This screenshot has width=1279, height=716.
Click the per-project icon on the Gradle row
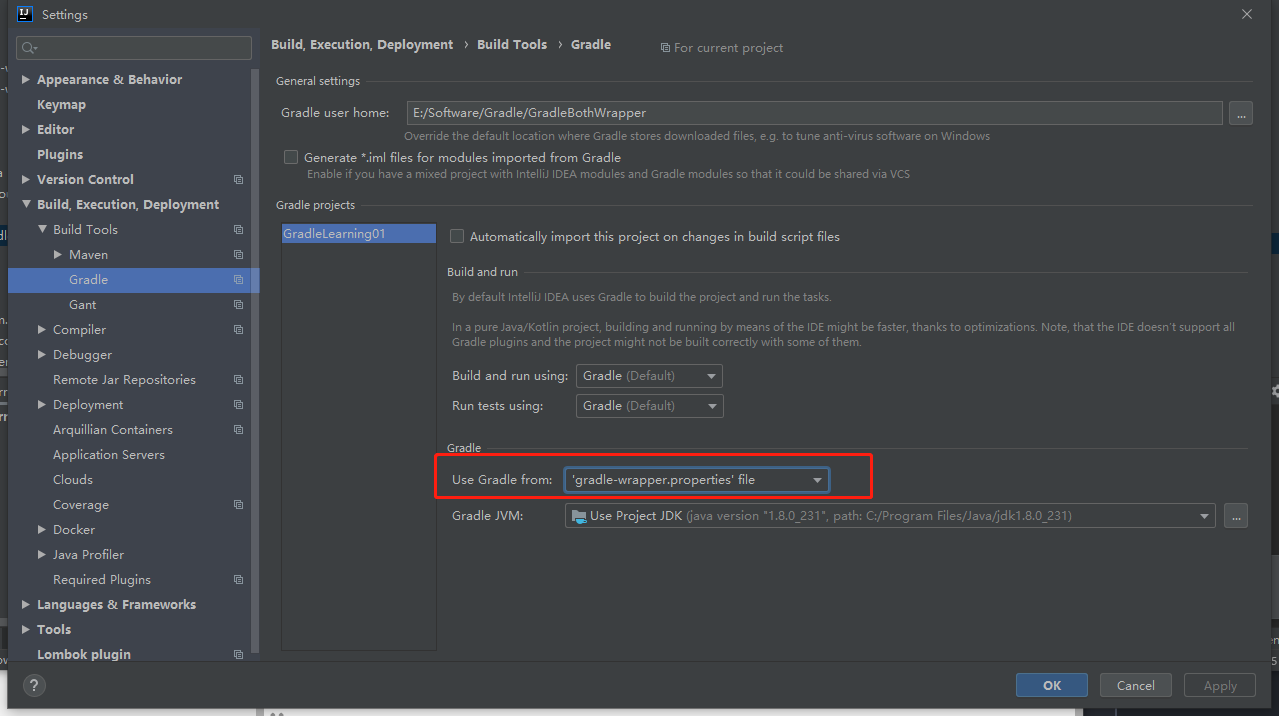click(x=238, y=280)
